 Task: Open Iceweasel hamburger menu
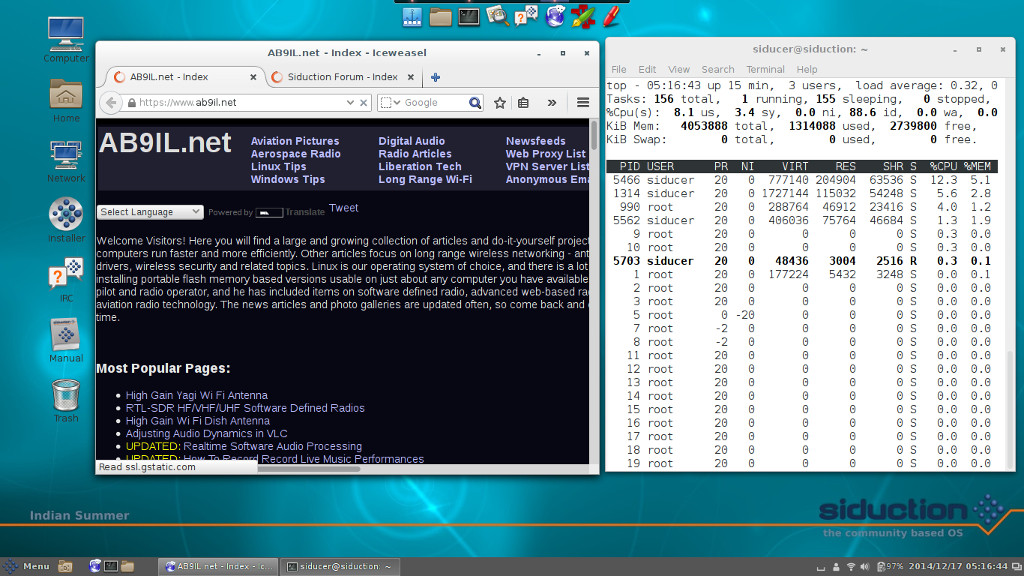[x=583, y=103]
